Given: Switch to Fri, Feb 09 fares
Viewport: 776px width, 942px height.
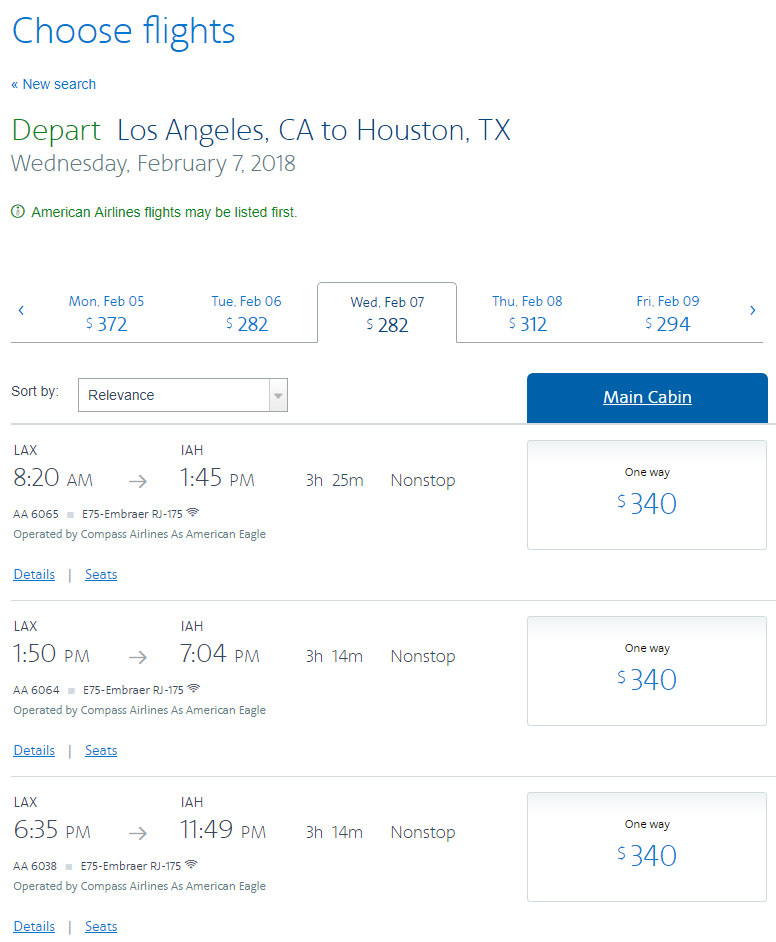Looking at the screenshot, I should coord(668,313).
